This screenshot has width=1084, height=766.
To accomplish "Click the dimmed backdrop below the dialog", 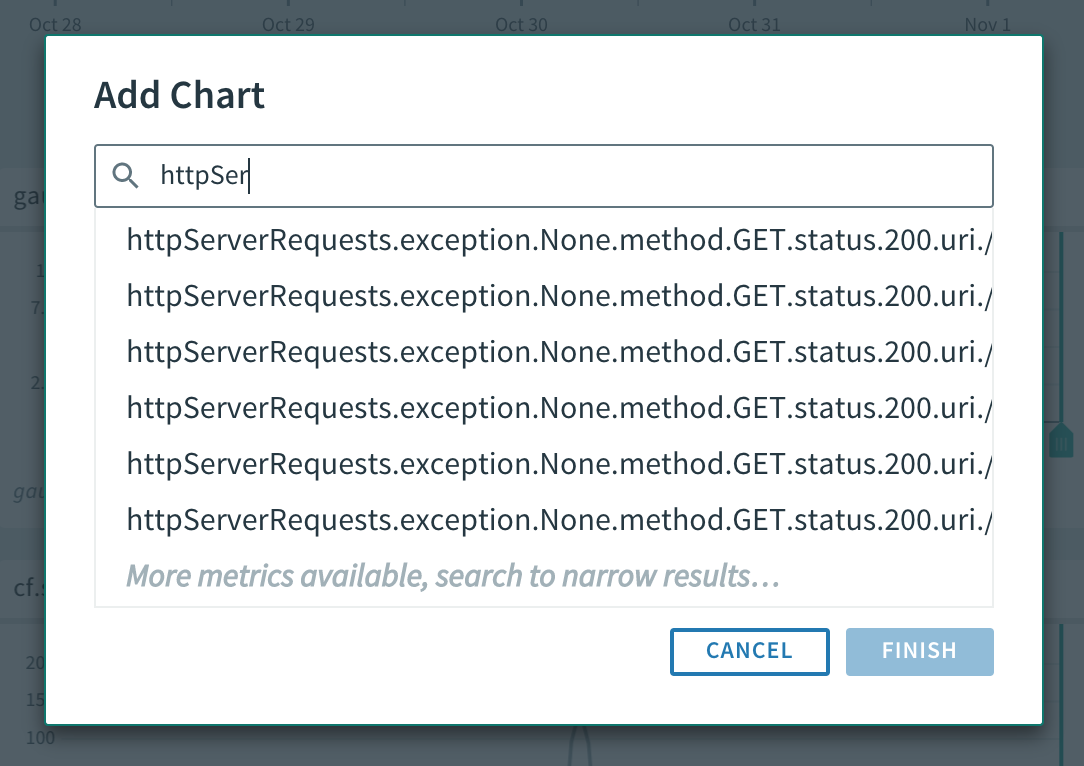I will coord(540,746).
